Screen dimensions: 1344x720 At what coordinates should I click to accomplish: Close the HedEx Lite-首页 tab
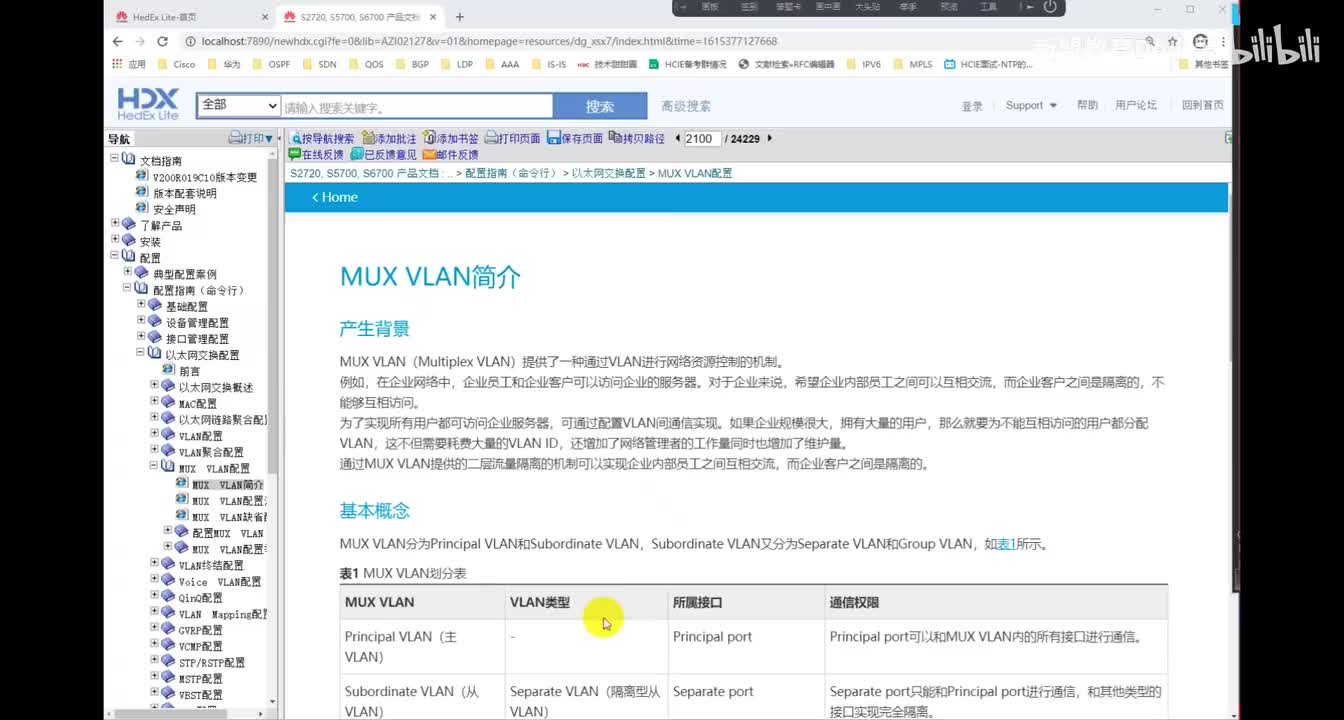[x=265, y=17]
